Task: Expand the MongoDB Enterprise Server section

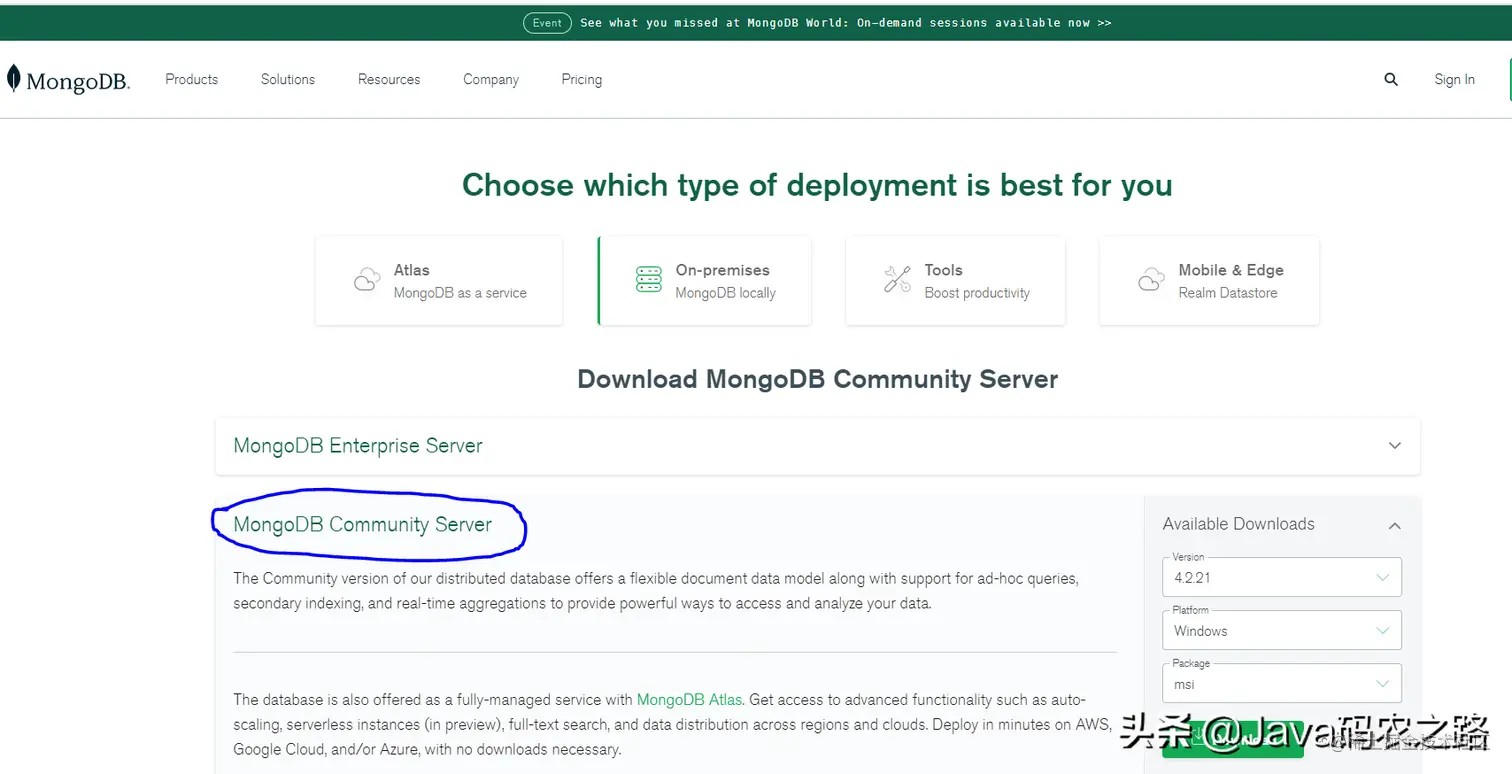Action: pyautogui.click(x=818, y=446)
